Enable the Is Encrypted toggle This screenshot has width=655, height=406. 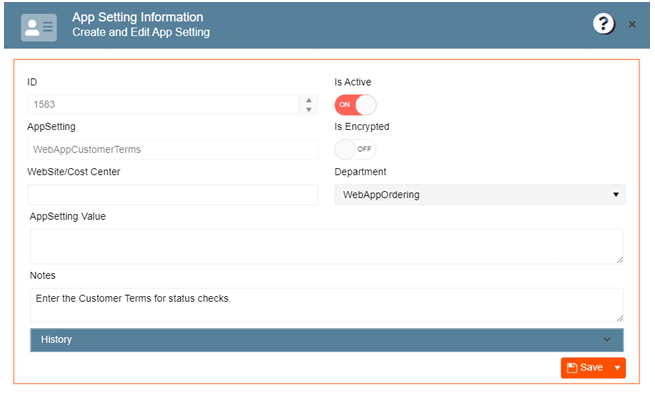355,149
